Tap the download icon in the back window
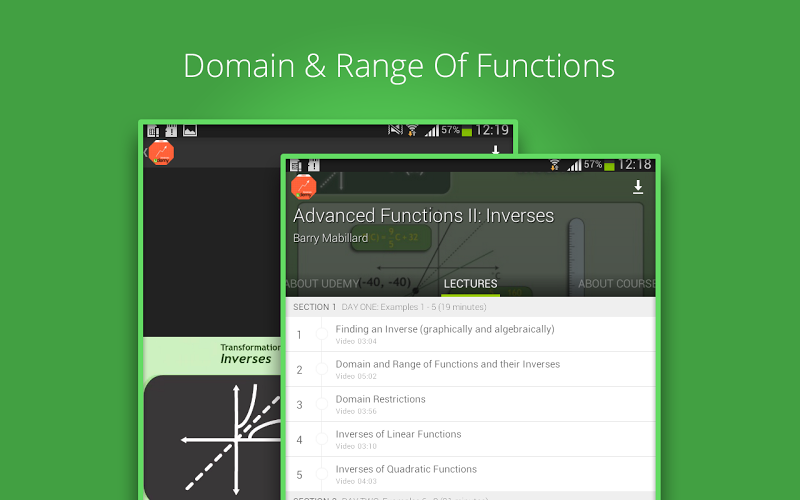 point(495,149)
